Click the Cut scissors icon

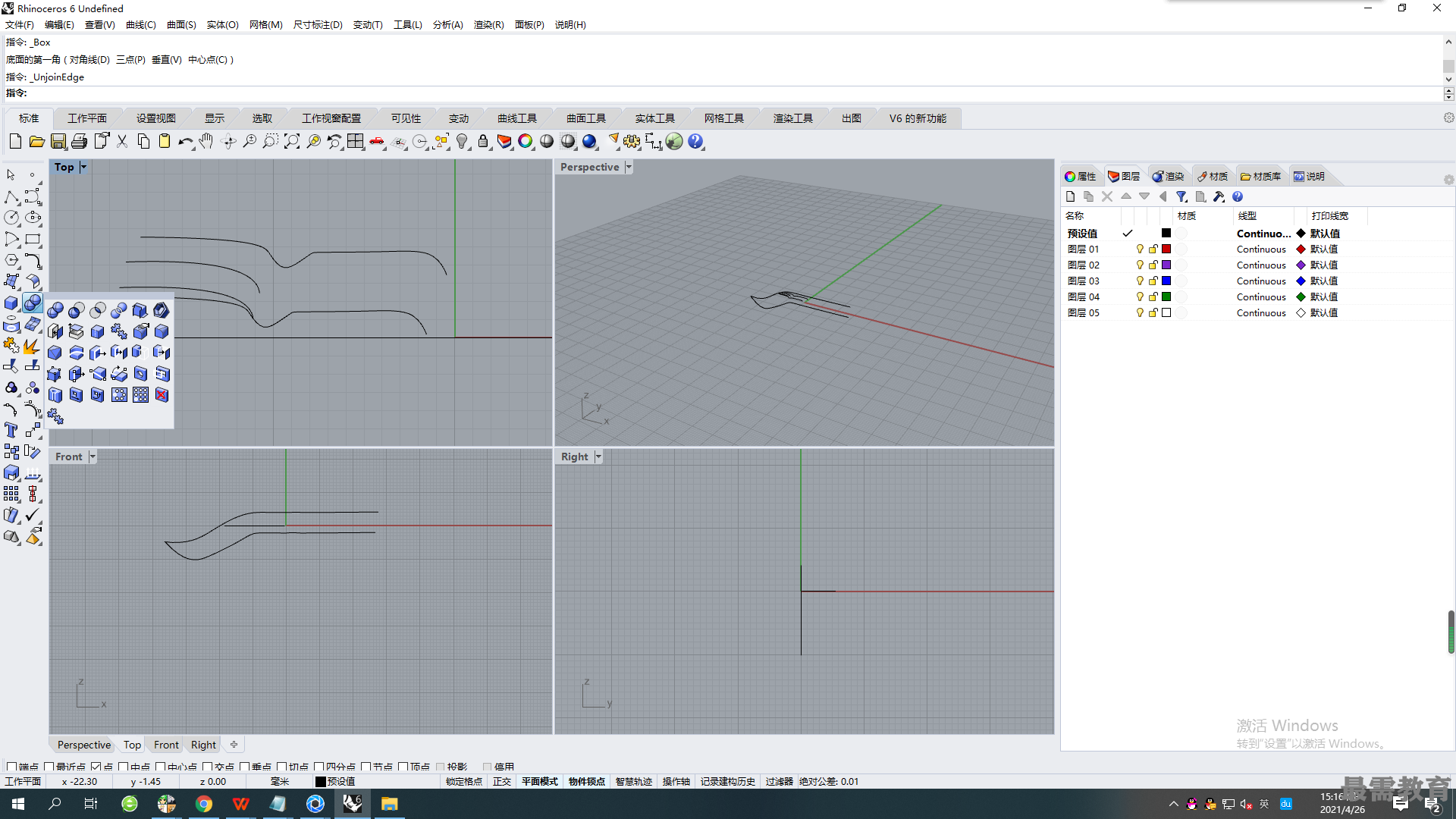tap(122, 142)
